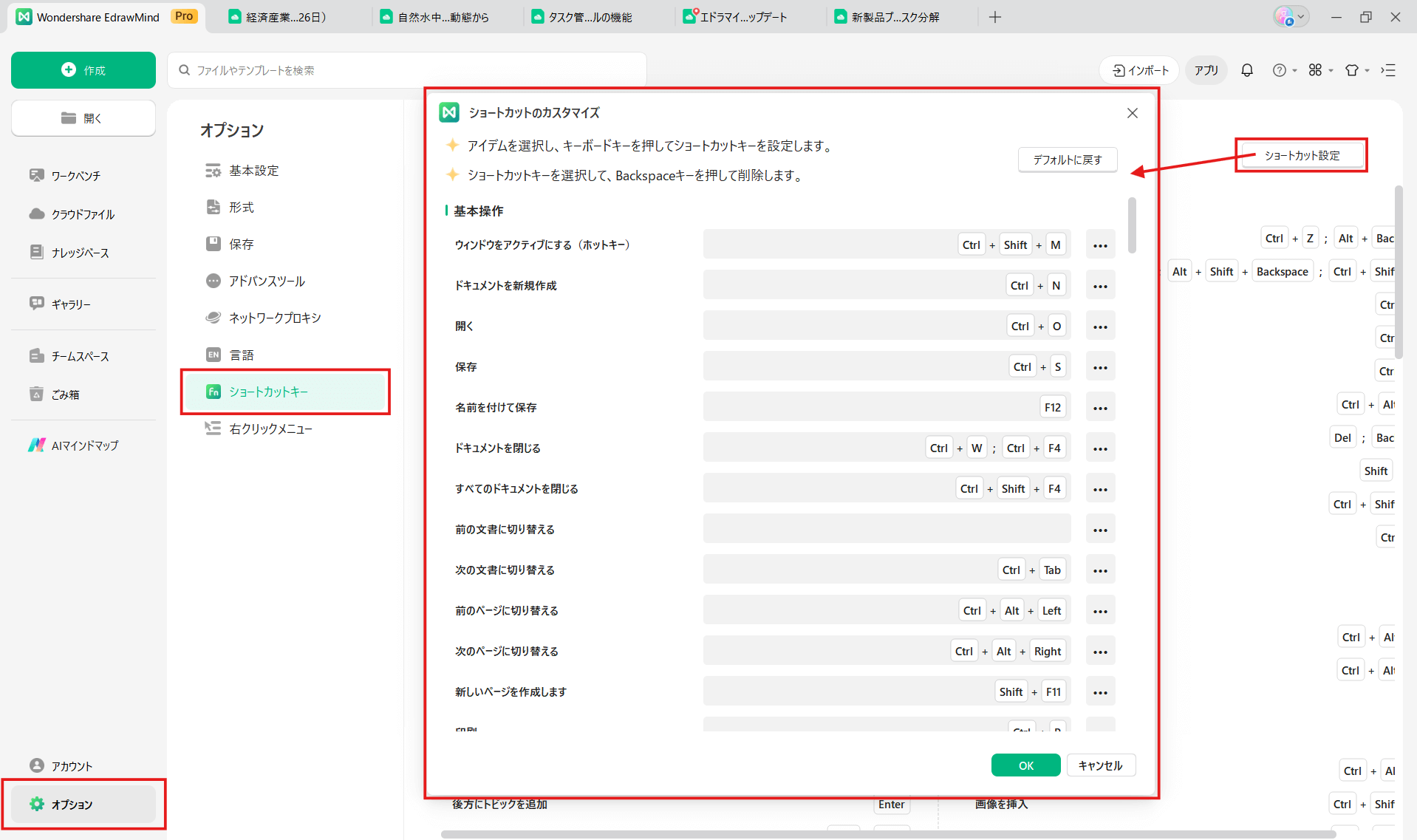Viewport: 1417px width, 840px height.
Task: Expand the apps grid dropdown
Action: 1319,70
